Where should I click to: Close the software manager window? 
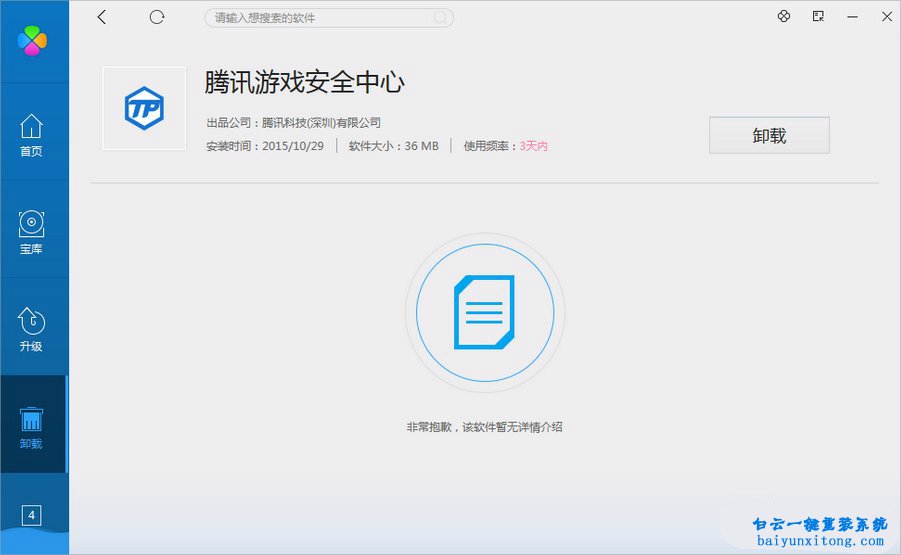pos(887,17)
